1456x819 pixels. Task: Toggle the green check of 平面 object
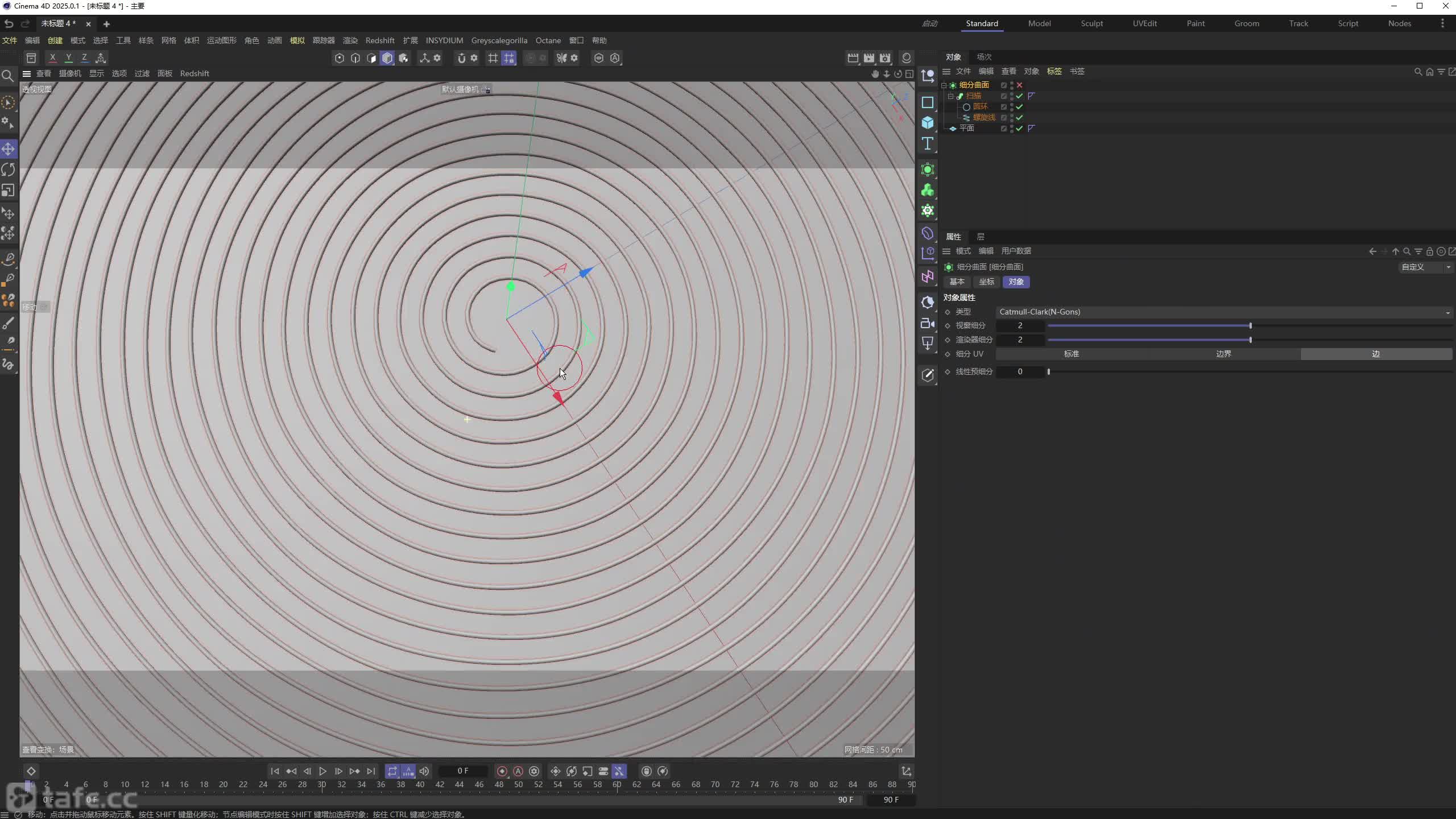pyautogui.click(x=1020, y=129)
